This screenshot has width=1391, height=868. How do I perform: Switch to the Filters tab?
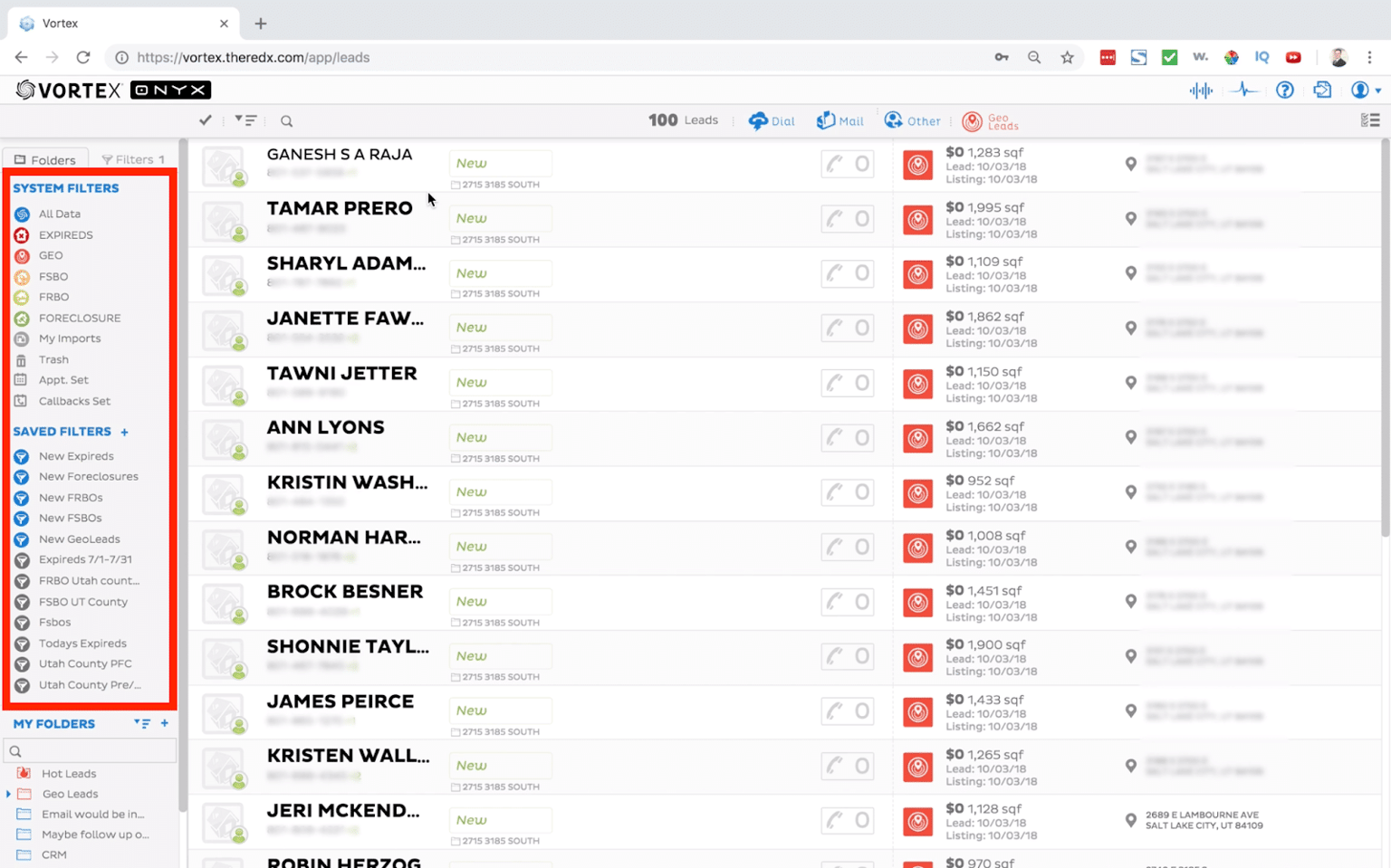pos(132,158)
